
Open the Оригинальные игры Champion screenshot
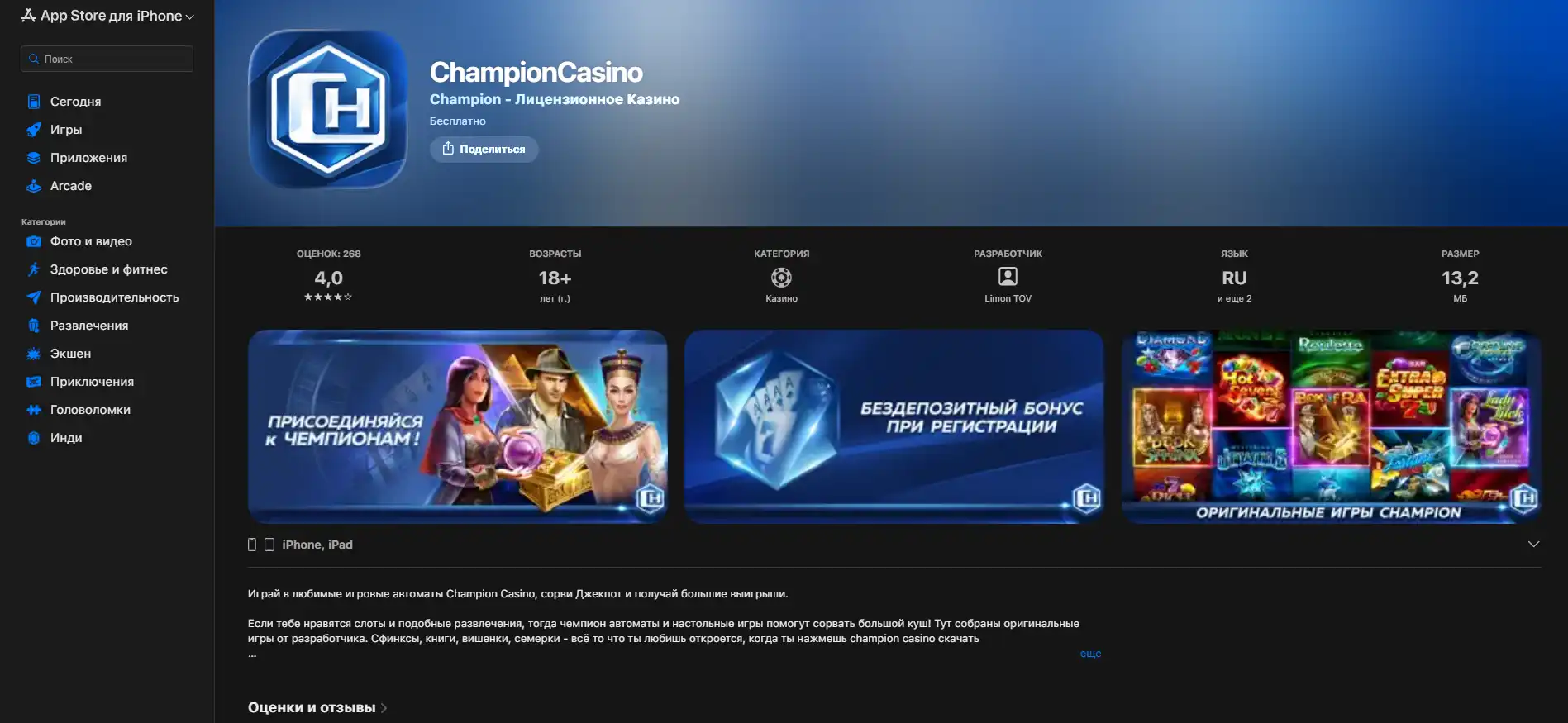coord(1331,426)
